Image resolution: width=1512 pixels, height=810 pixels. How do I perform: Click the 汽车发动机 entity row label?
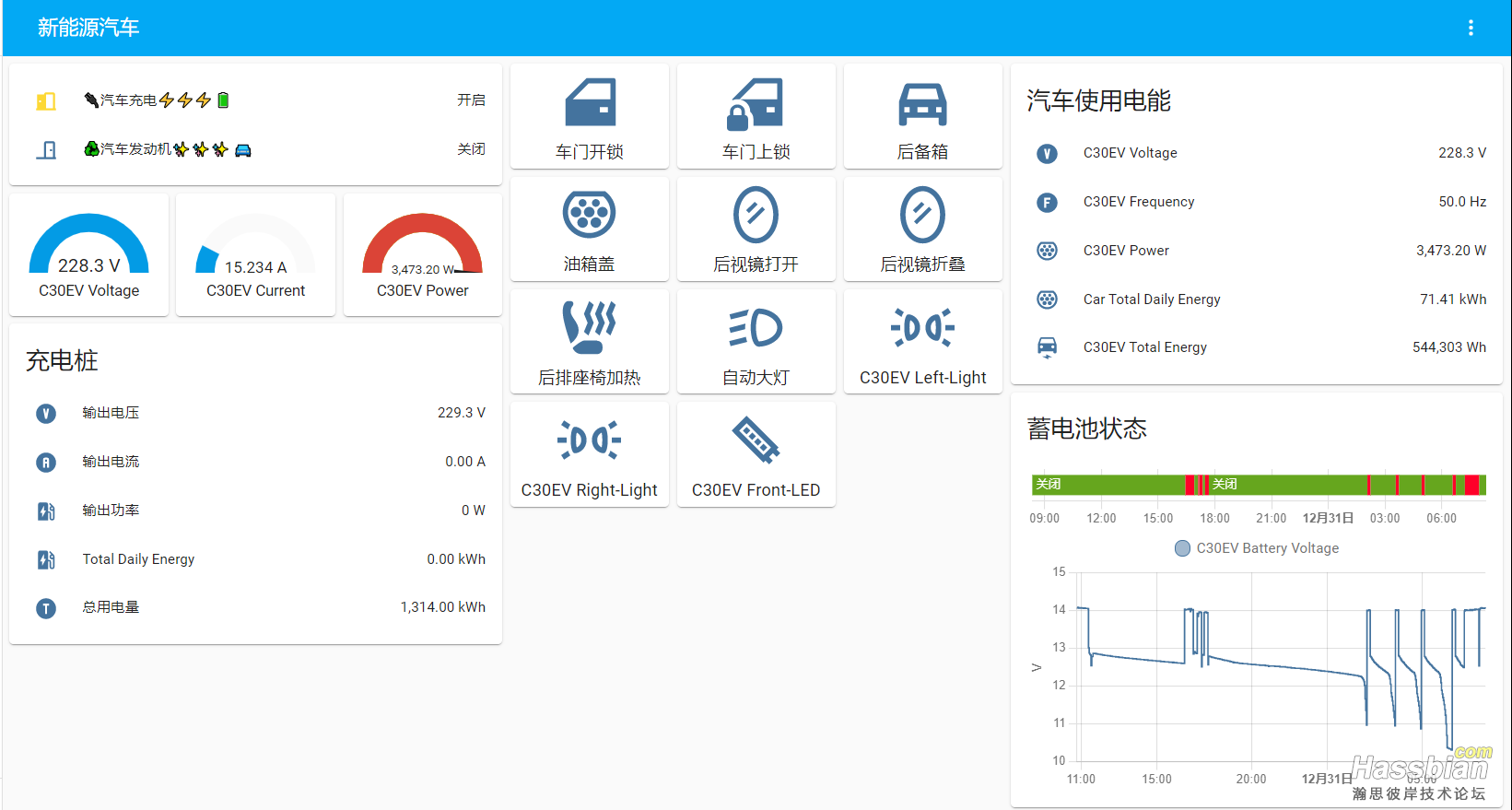click(168, 149)
